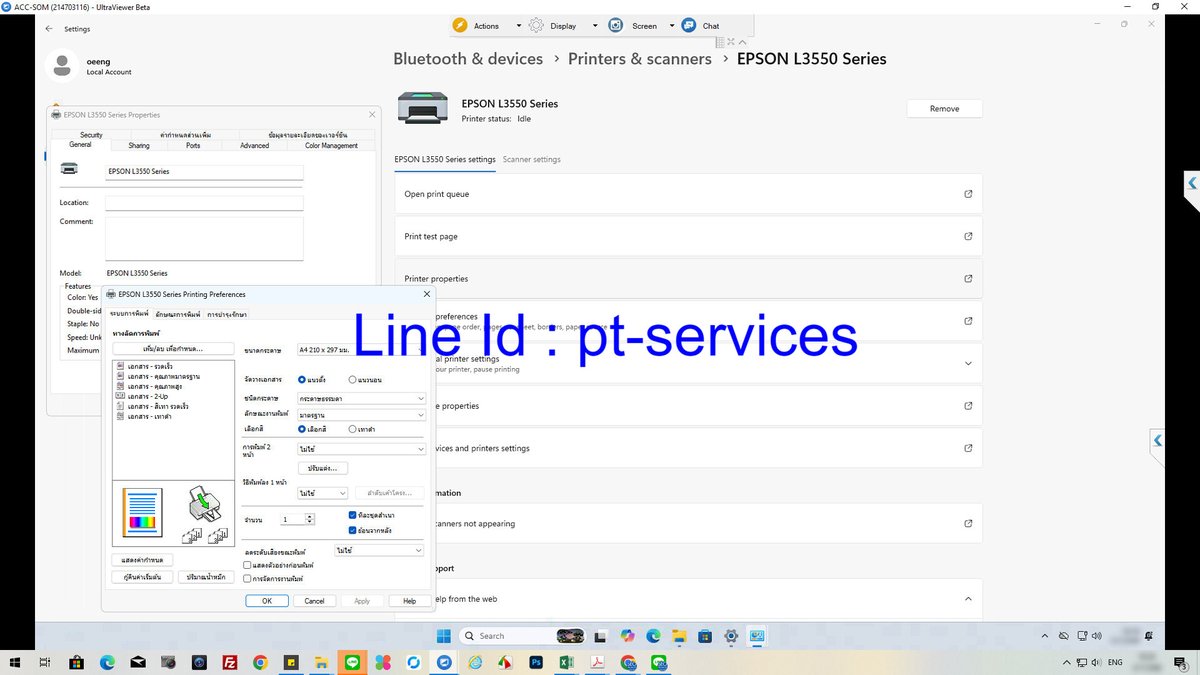Screen dimensions: 1200x675
Task: Open the UltraViewer Actions menu icon
Action: point(460,25)
